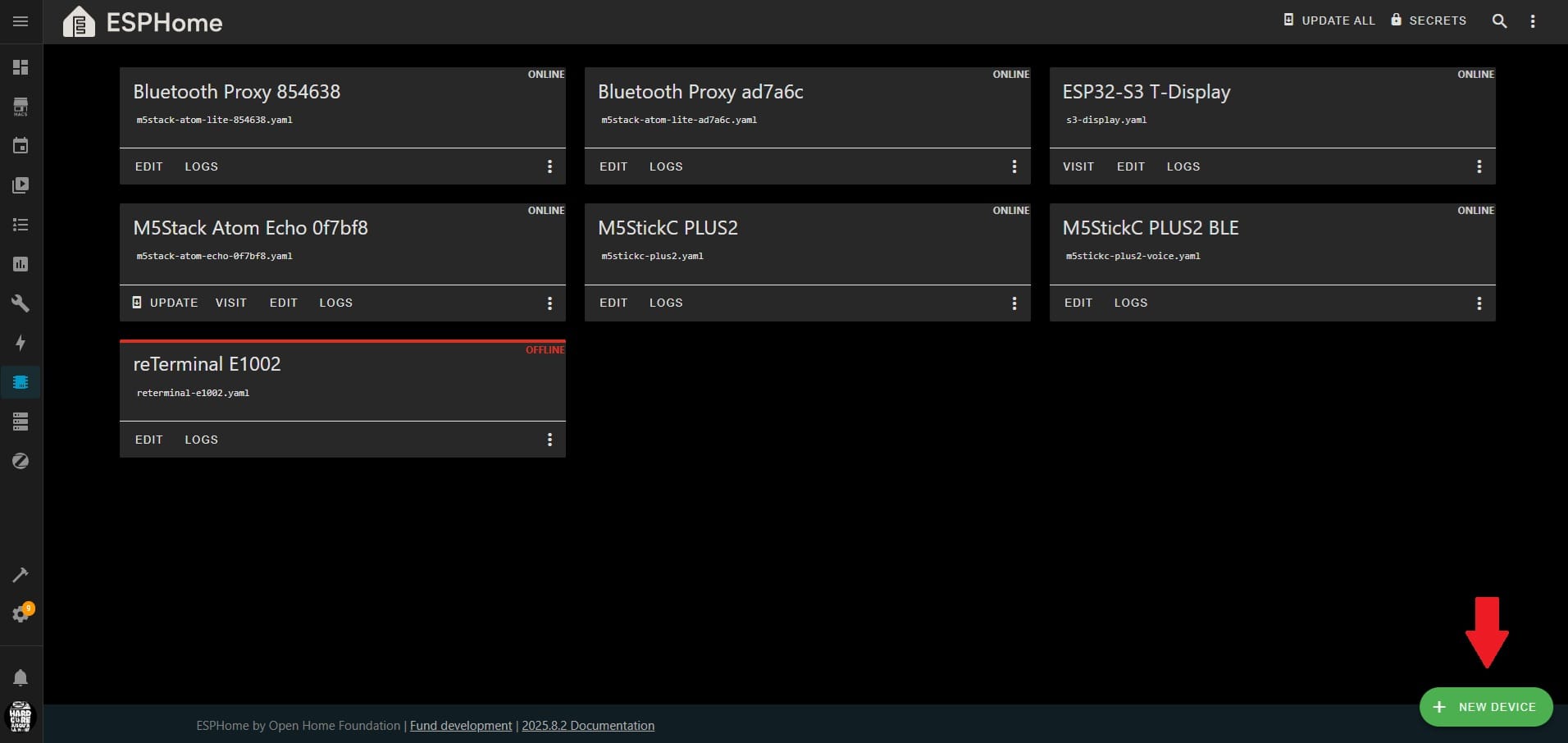The image size is (1568, 743).
Task: Open Bluetooth Proxy ad7a6c kebab menu
Action: click(x=1014, y=166)
